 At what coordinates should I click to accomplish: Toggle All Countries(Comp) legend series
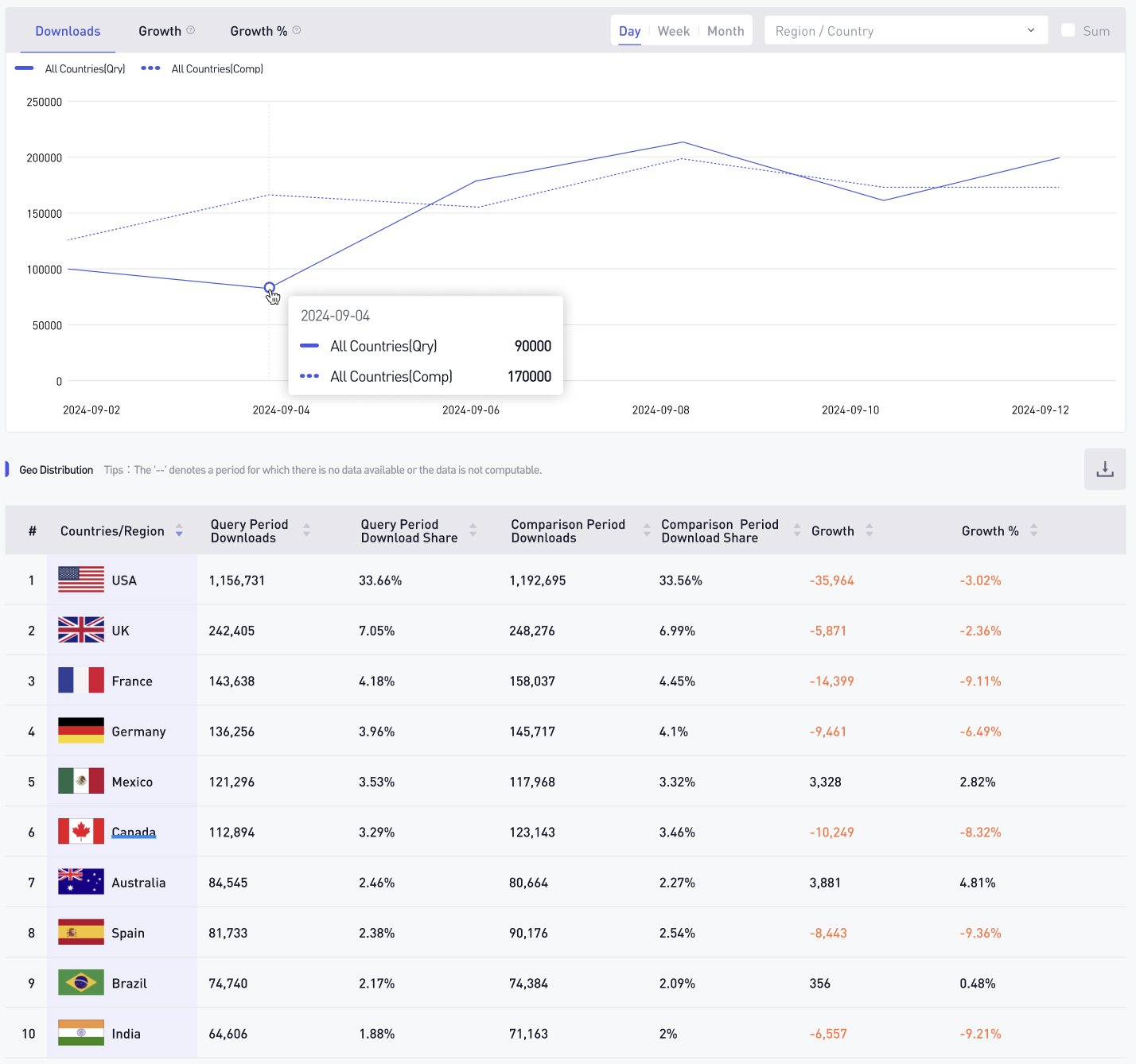[202, 69]
